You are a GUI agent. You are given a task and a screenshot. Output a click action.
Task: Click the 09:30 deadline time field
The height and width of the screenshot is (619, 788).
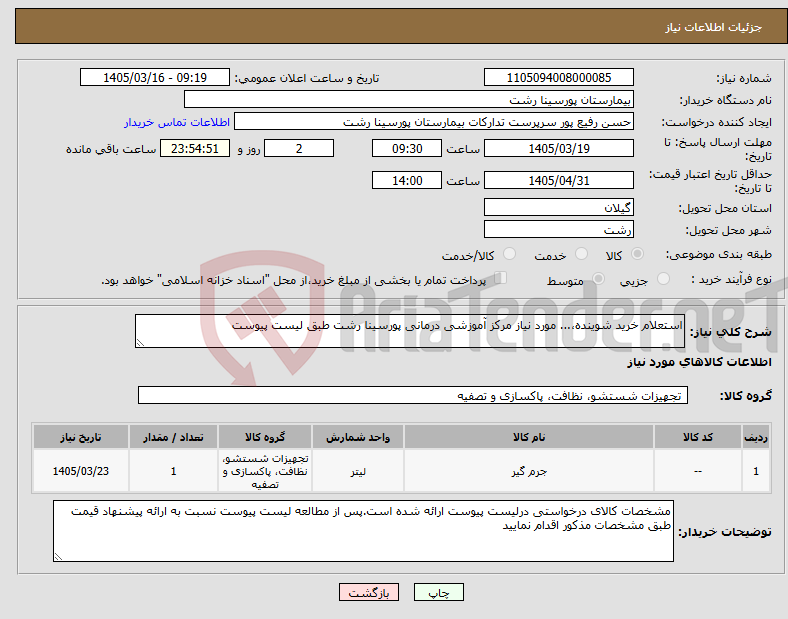(x=407, y=149)
